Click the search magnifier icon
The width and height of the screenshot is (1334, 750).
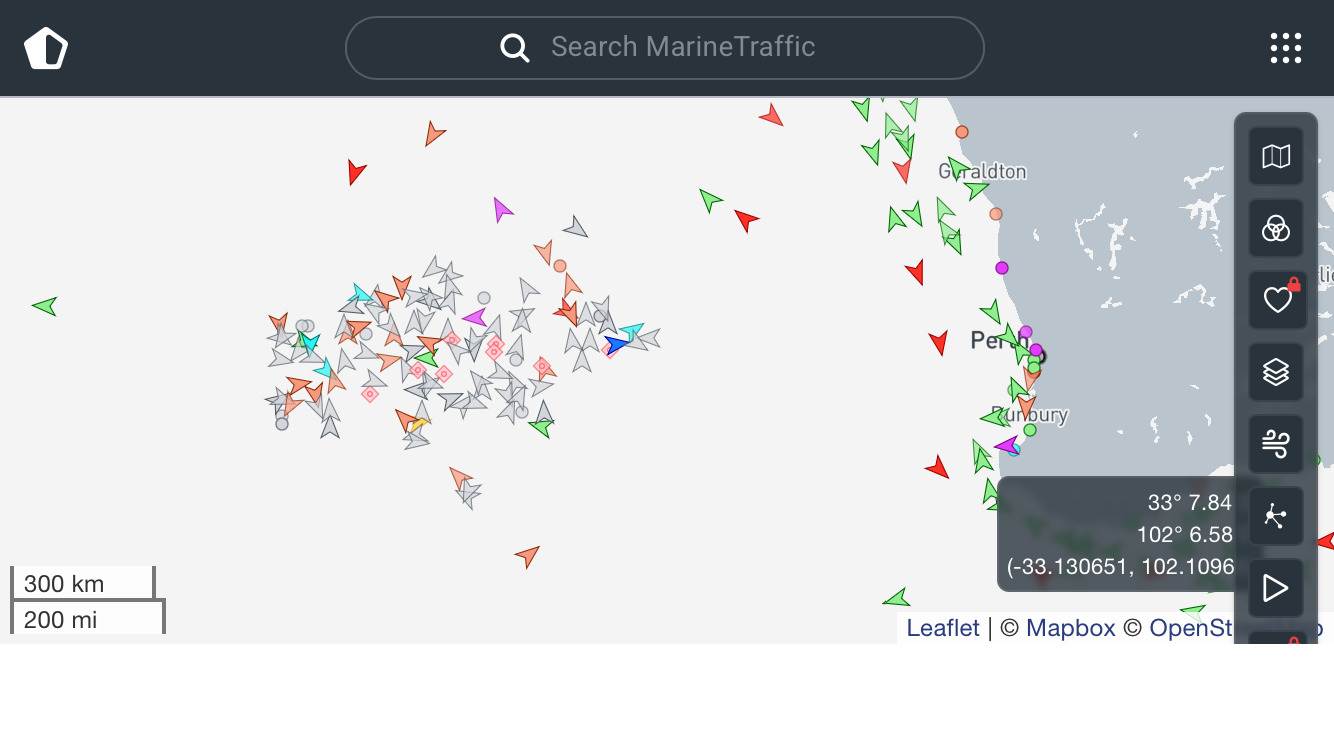[515, 47]
